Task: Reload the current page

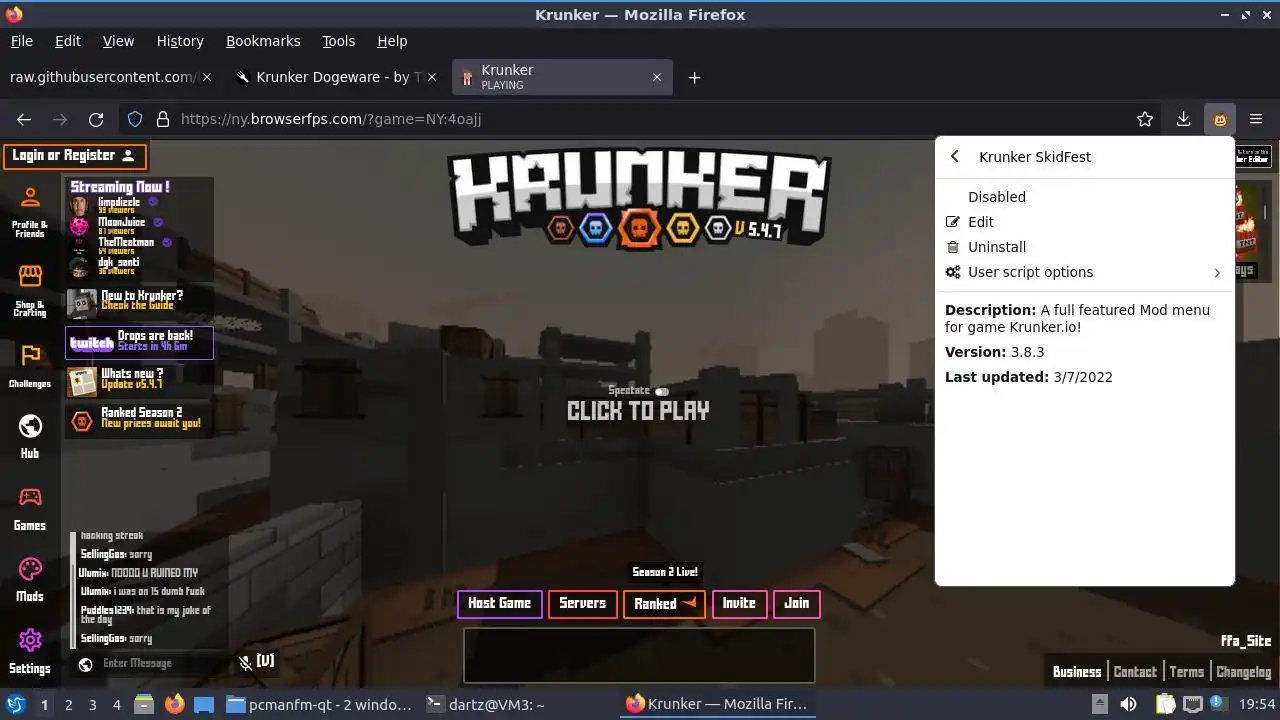Action: click(x=96, y=119)
